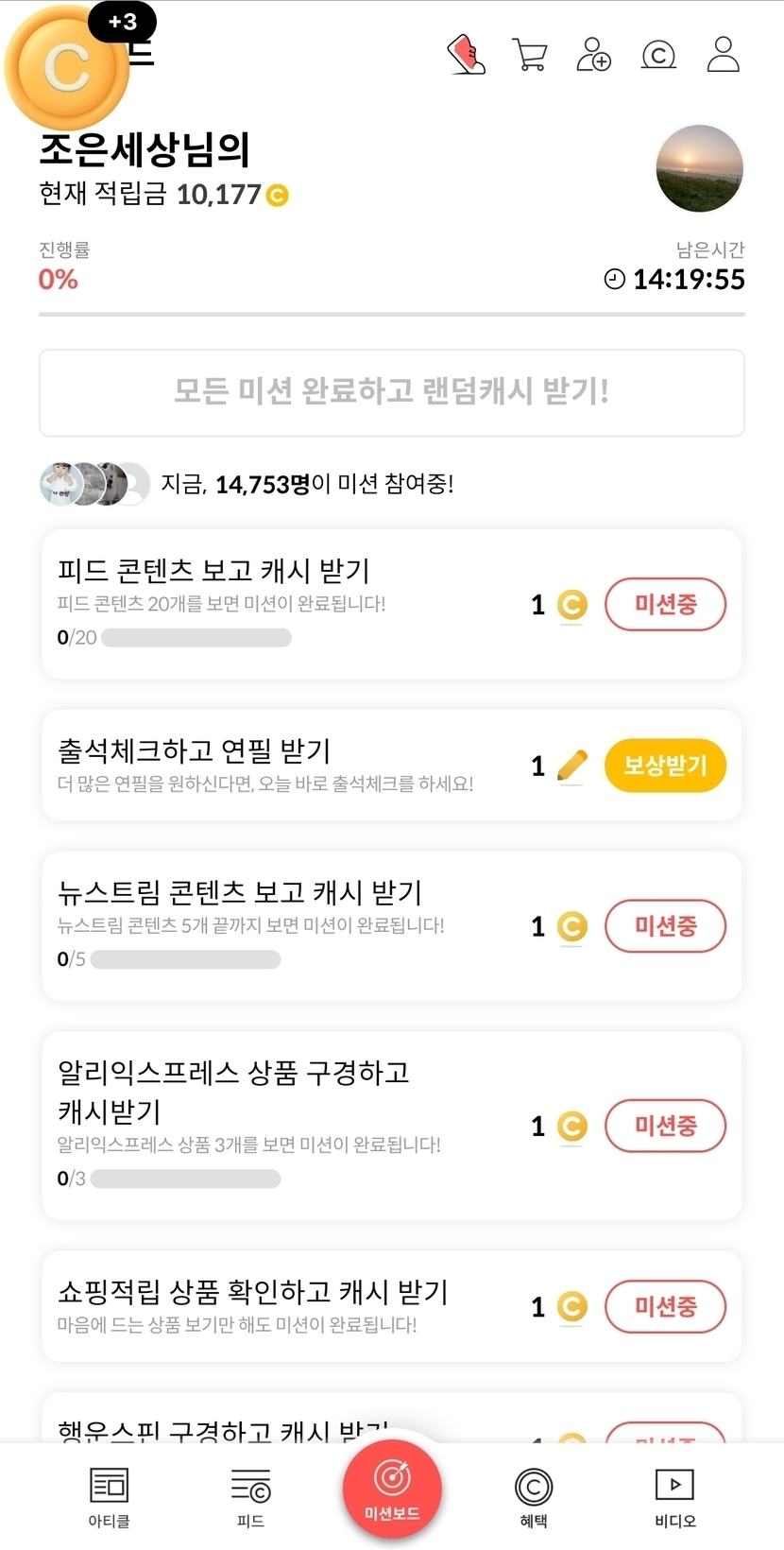
Task: Open the shopping cart icon
Action: (529, 55)
